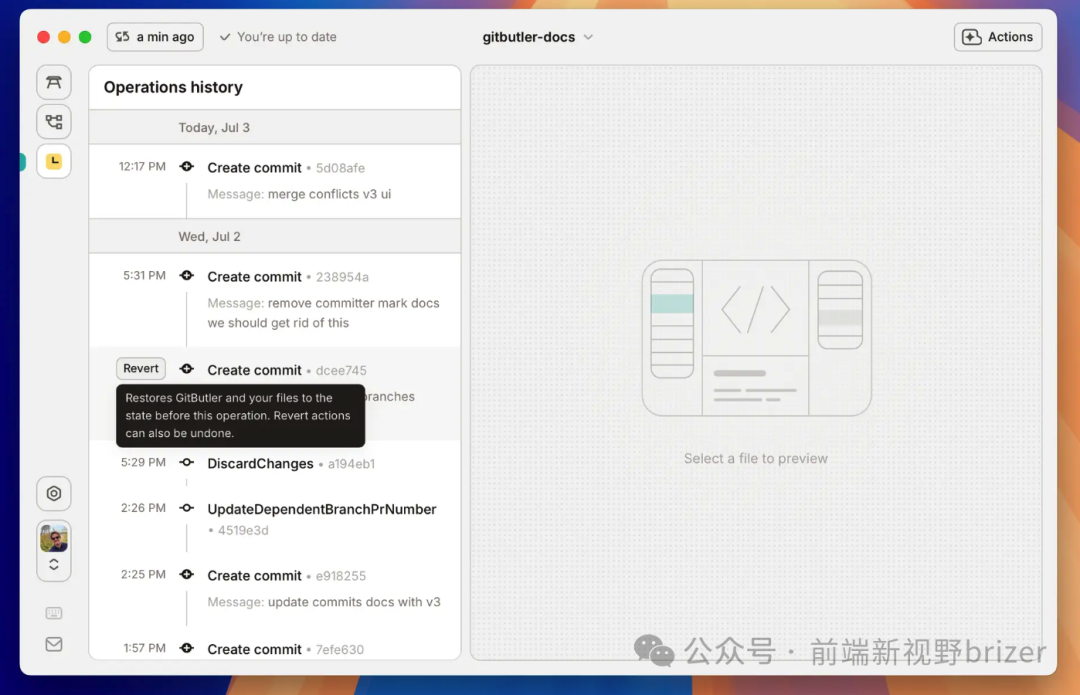The image size is (1080, 695).
Task: Select the Create commit e918255 entry
Action: [x=254, y=576]
